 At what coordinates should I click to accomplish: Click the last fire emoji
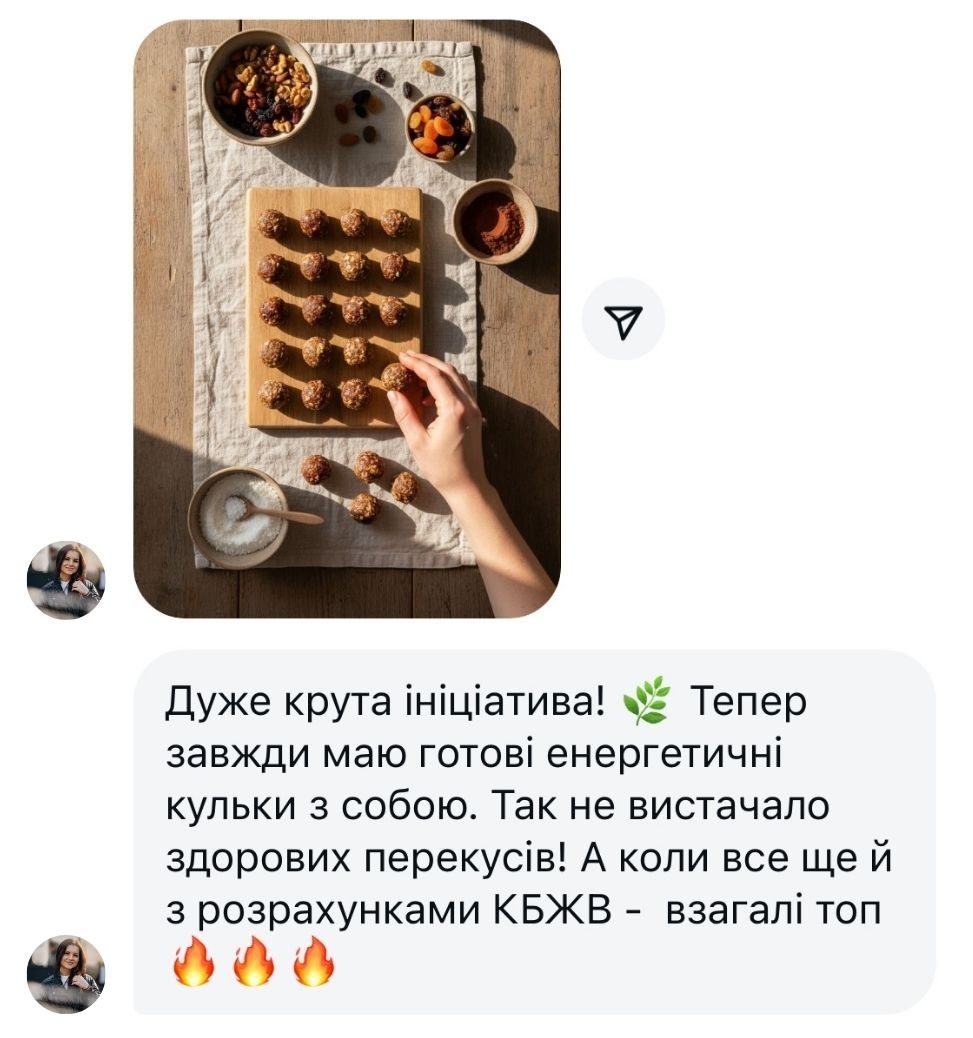(x=313, y=961)
